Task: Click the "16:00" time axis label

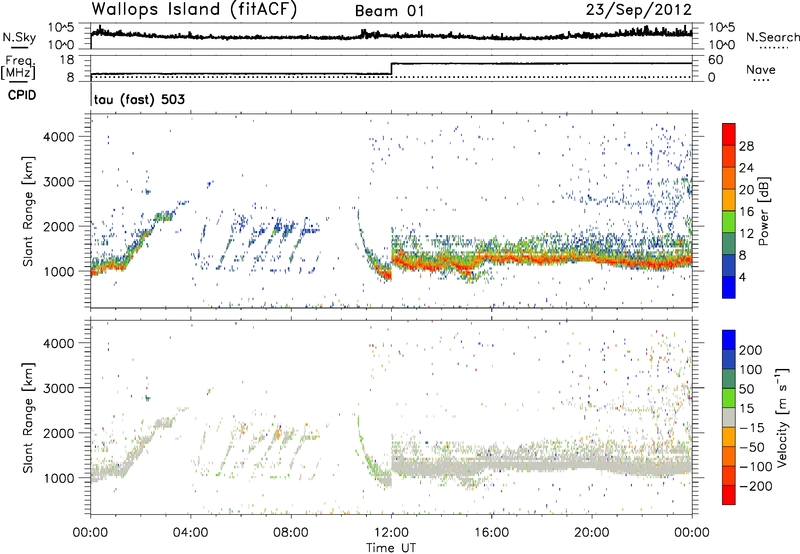Action: [x=492, y=533]
